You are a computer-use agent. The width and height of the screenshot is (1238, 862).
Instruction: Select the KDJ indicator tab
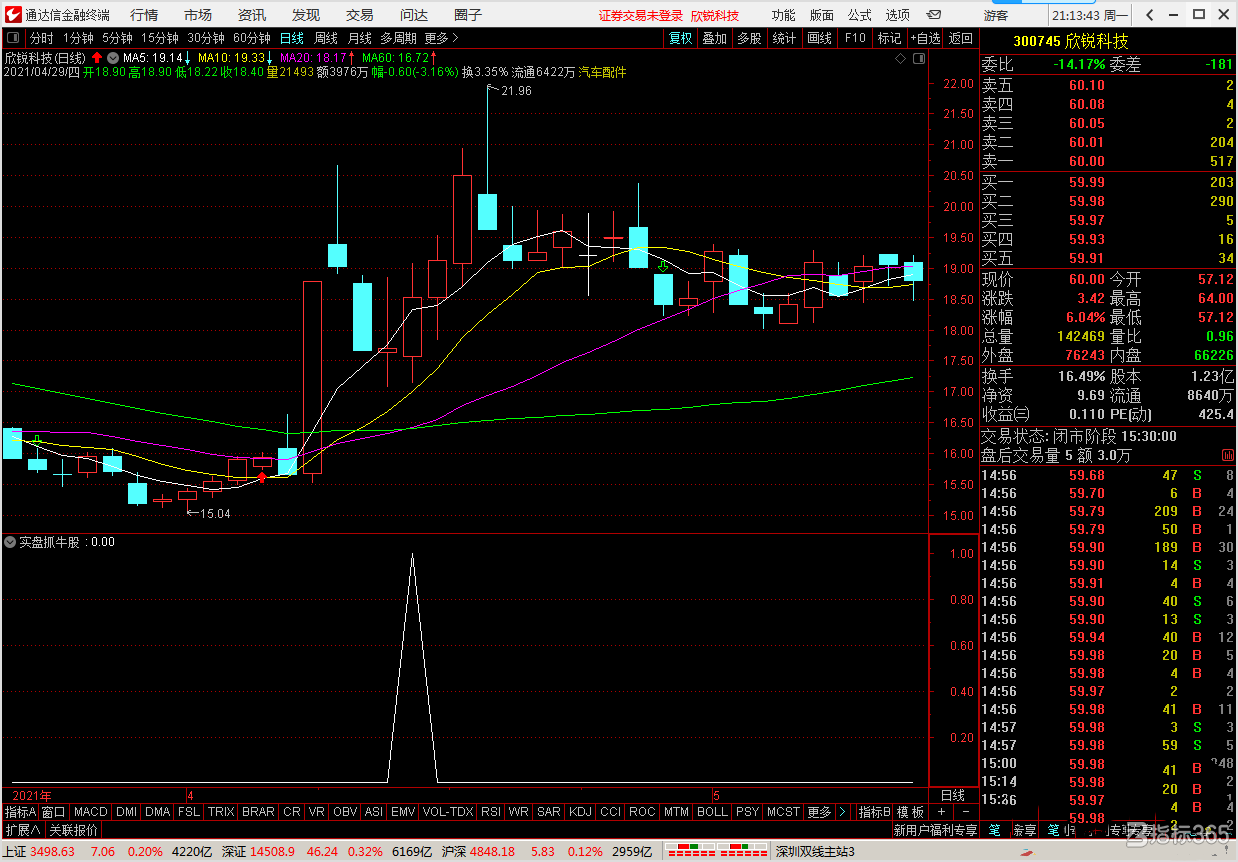(580, 812)
